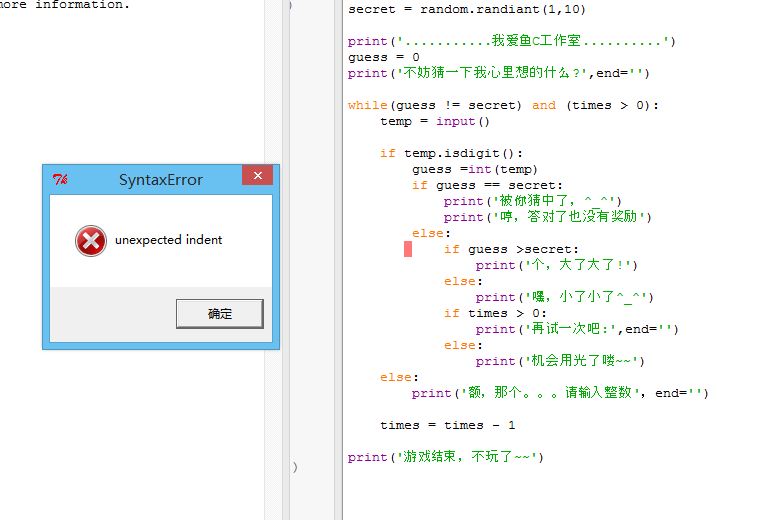Click the 'guess = 0' line
This screenshot has height=520, width=757.
click(384, 57)
